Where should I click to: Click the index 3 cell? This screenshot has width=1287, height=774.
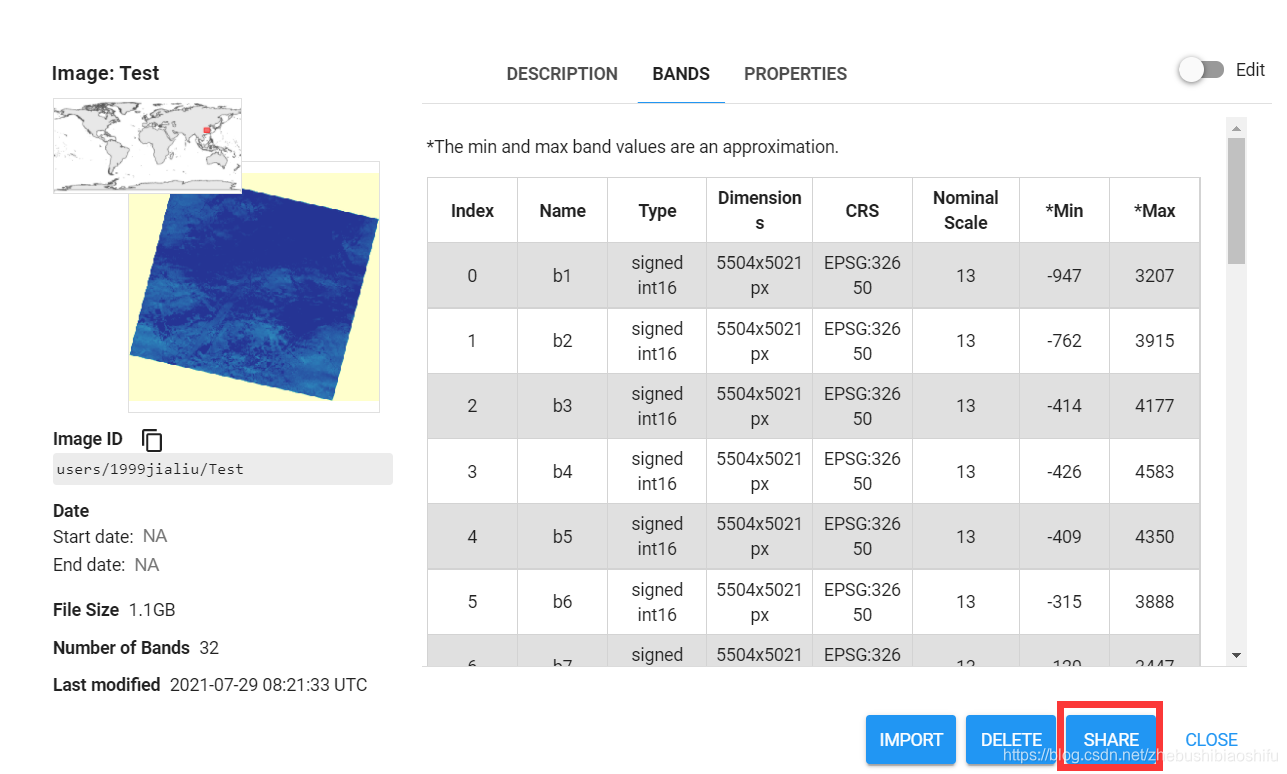click(x=472, y=471)
